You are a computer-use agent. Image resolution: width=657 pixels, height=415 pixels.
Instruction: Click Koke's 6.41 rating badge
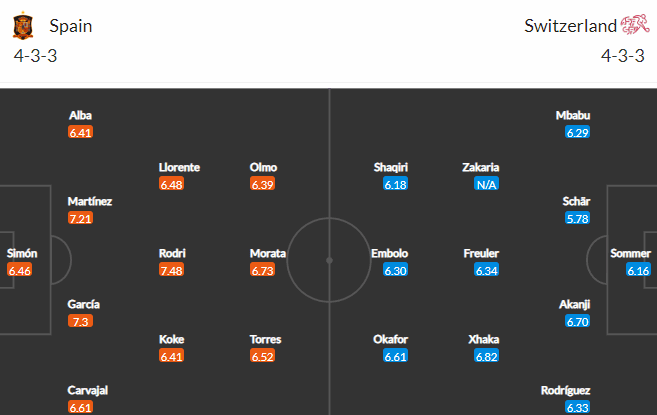point(172,356)
